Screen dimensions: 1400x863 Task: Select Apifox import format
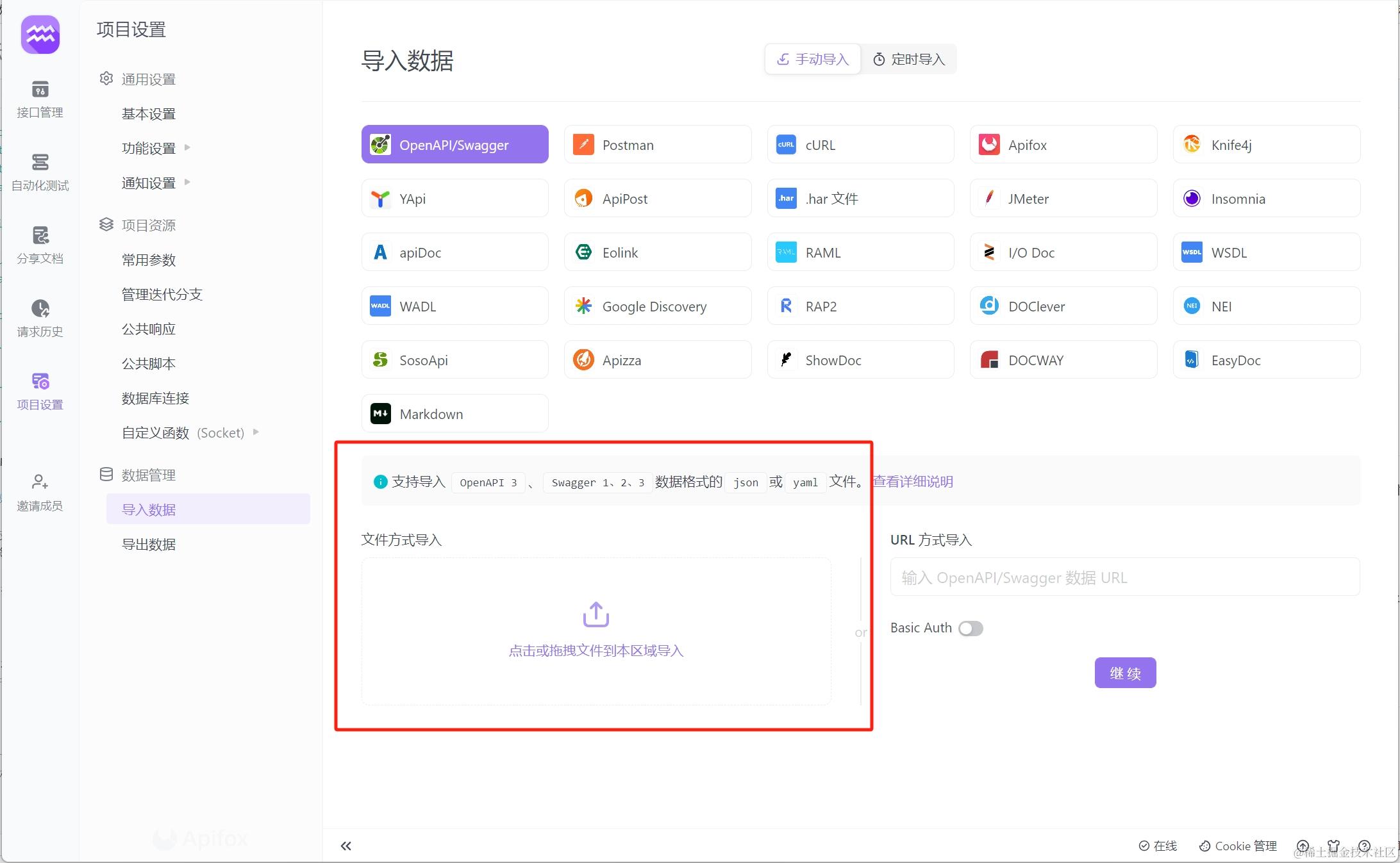click(1064, 145)
